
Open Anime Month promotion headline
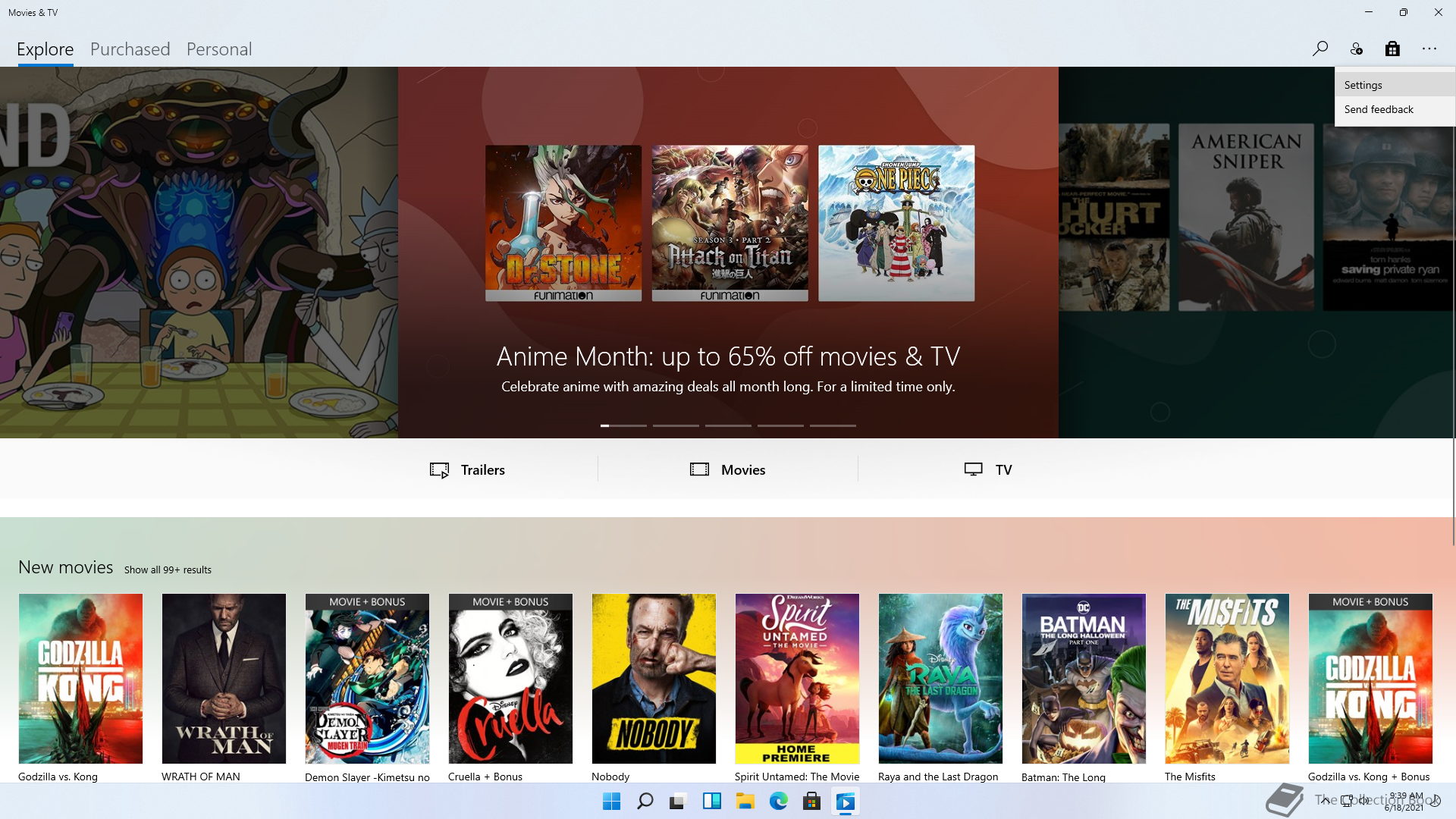pos(728,356)
